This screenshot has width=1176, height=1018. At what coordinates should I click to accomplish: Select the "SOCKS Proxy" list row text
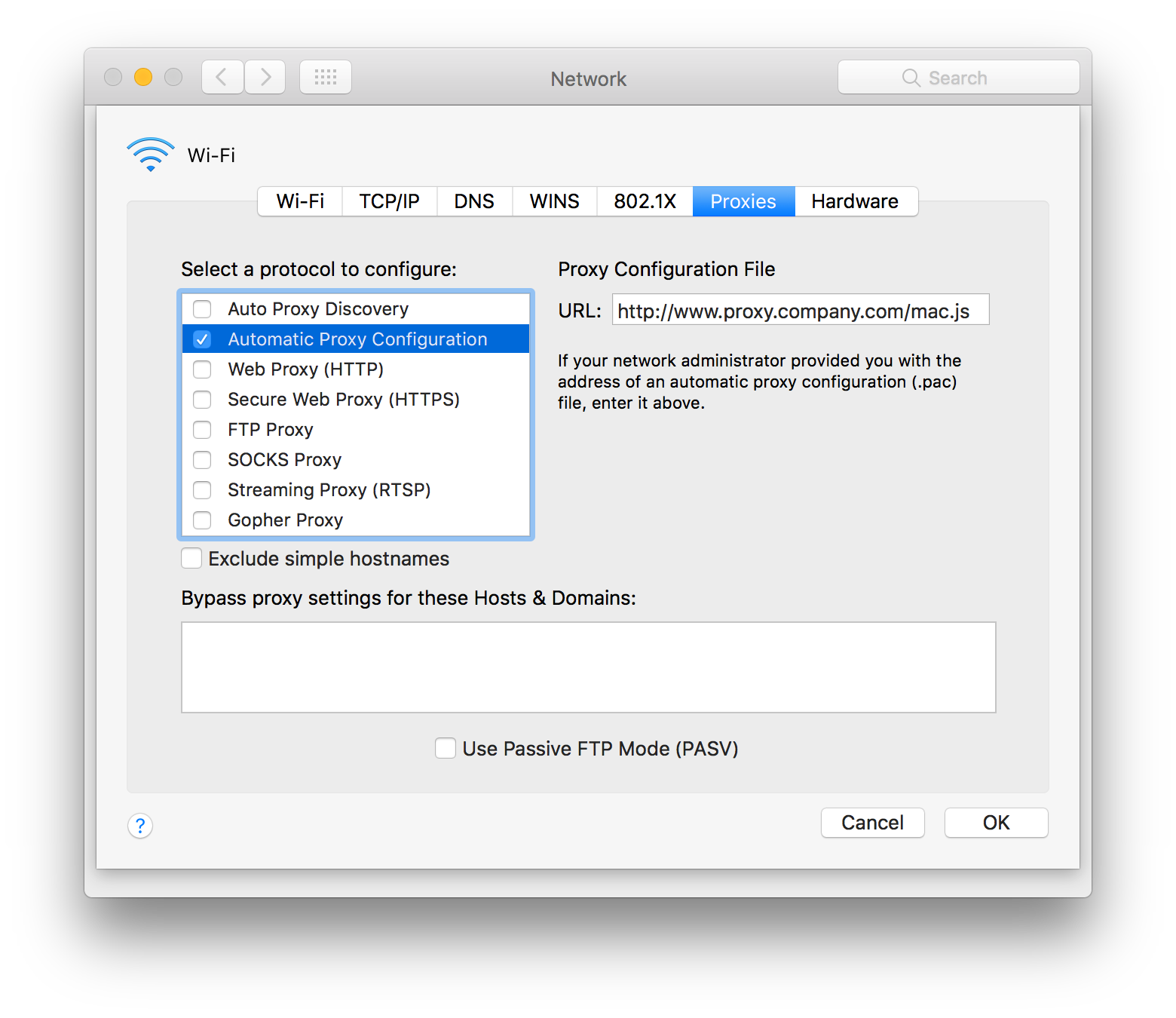[285, 460]
